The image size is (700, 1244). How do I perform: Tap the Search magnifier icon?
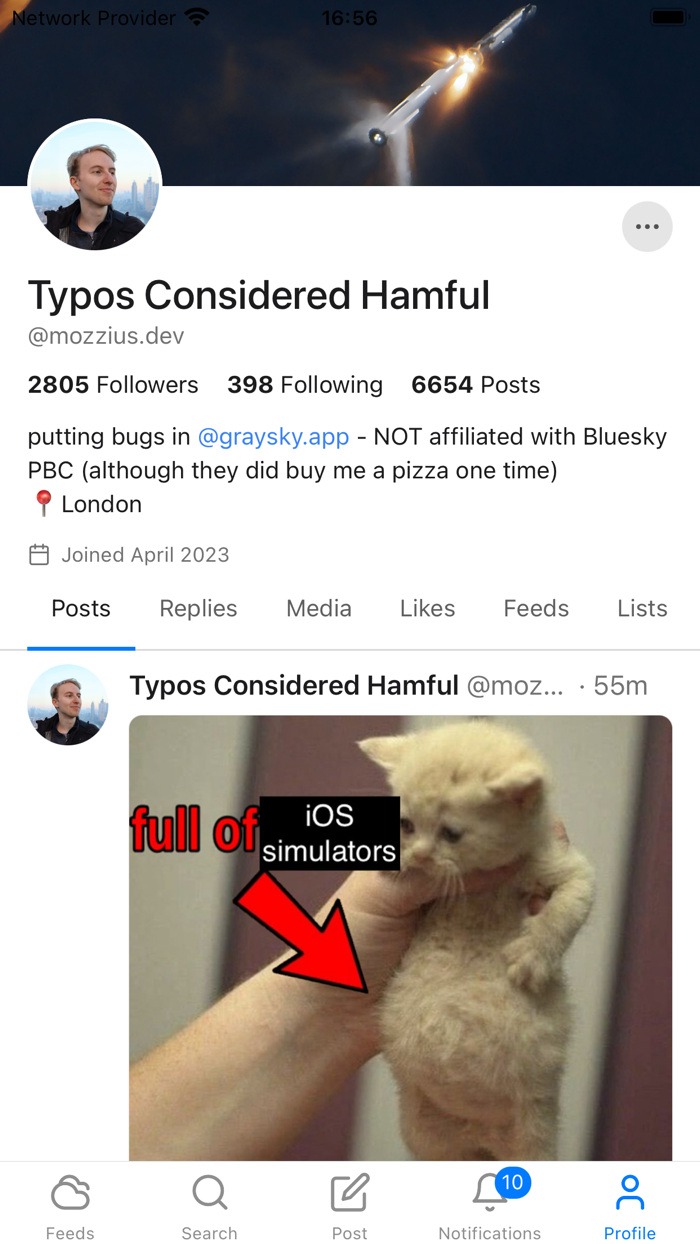point(210,1193)
